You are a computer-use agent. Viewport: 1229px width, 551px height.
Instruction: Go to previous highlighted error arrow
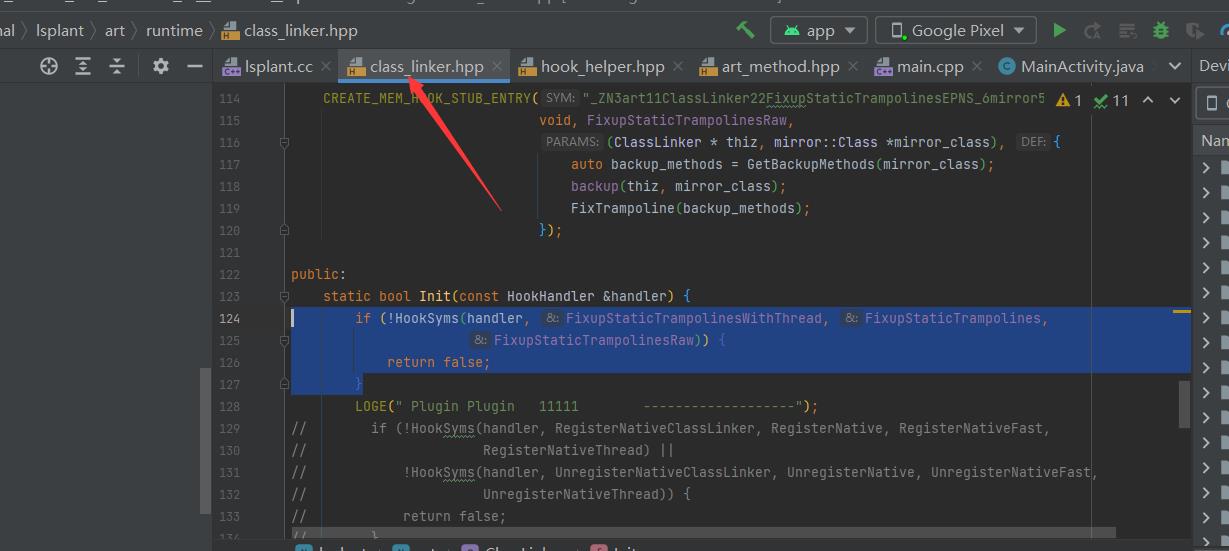click(1148, 100)
